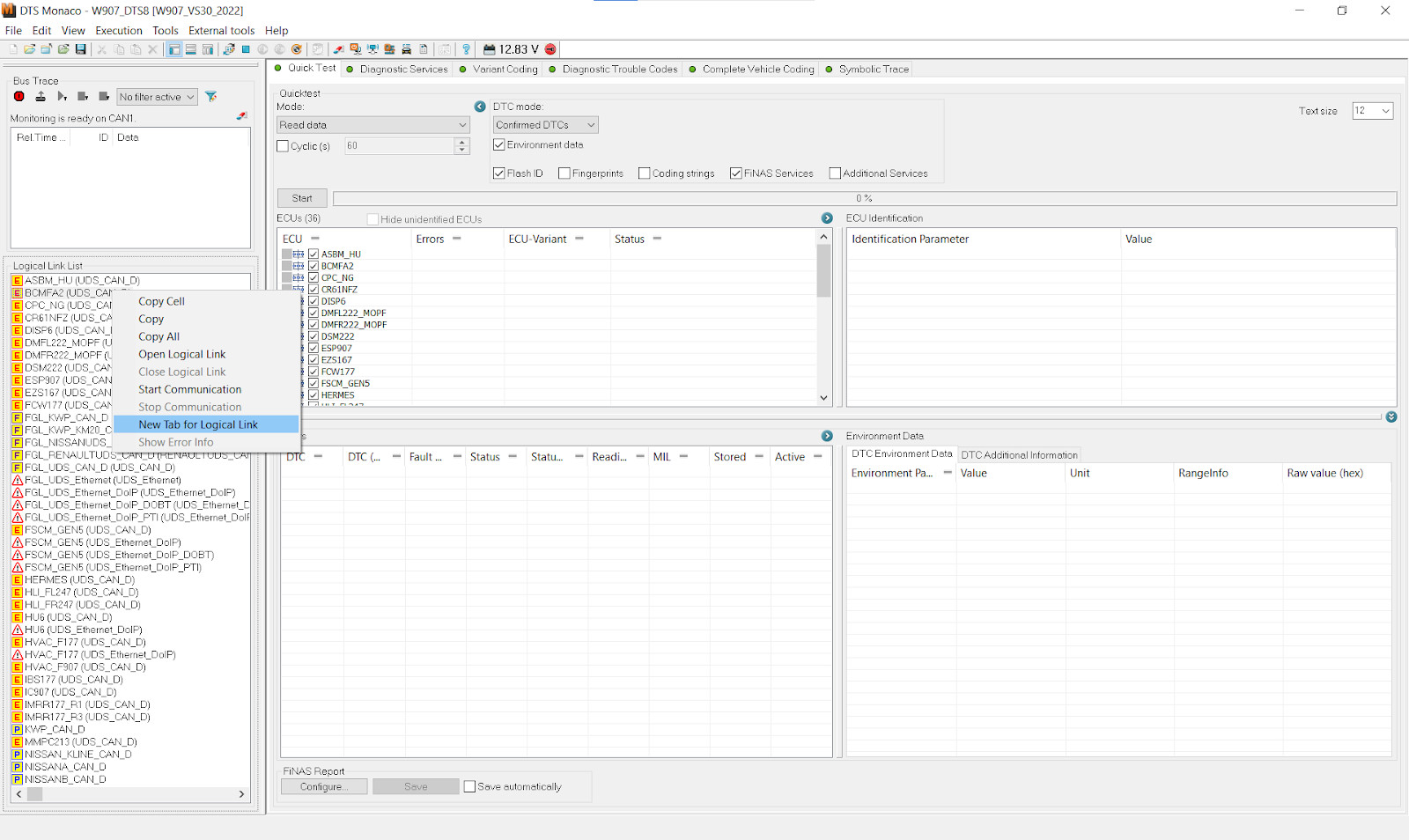Click the red connector plug toolbar icon
This screenshot has height=840, width=1409.
coord(338,49)
